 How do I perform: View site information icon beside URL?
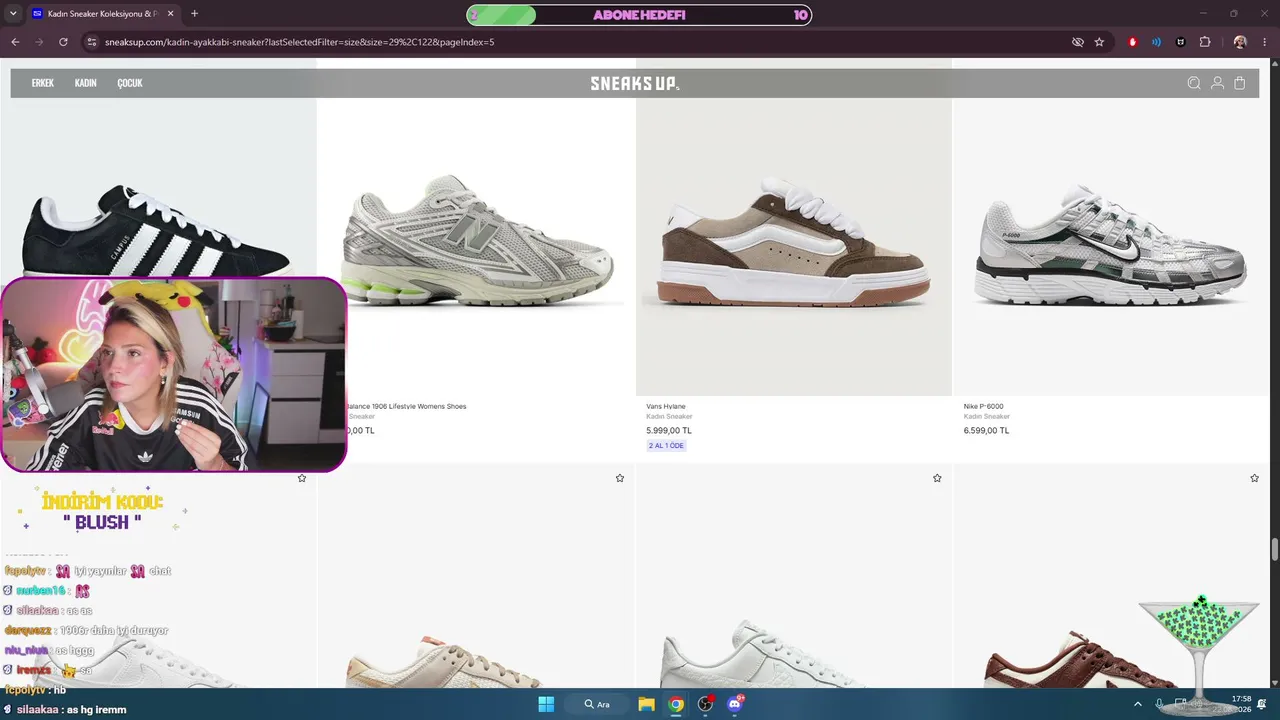pos(91,42)
